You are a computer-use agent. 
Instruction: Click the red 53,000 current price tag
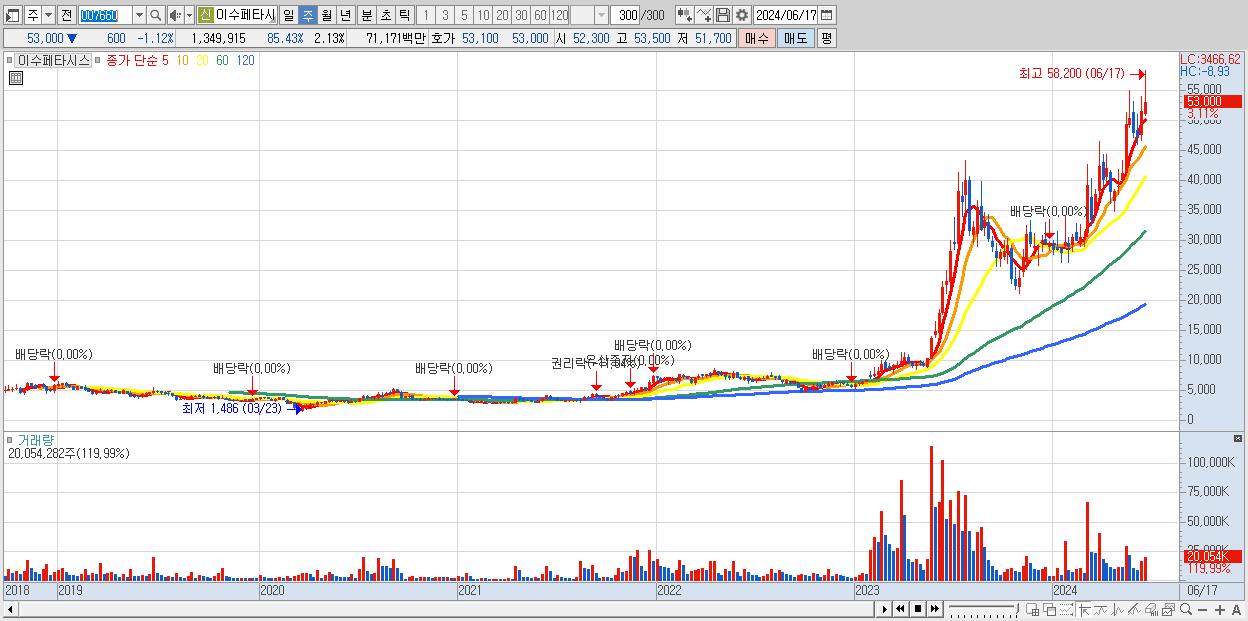(1211, 101)
